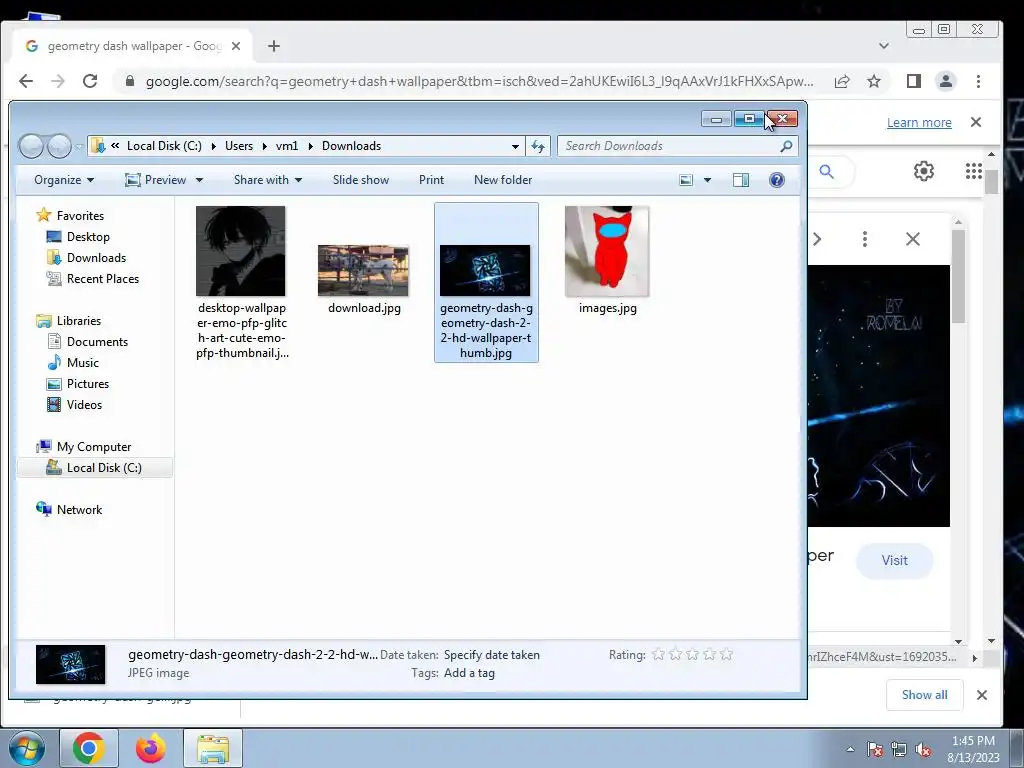The height and width of the screenshot is (768, 1024).
Task: Select Favorites in the navigation pane
Action: click(80, 216)
